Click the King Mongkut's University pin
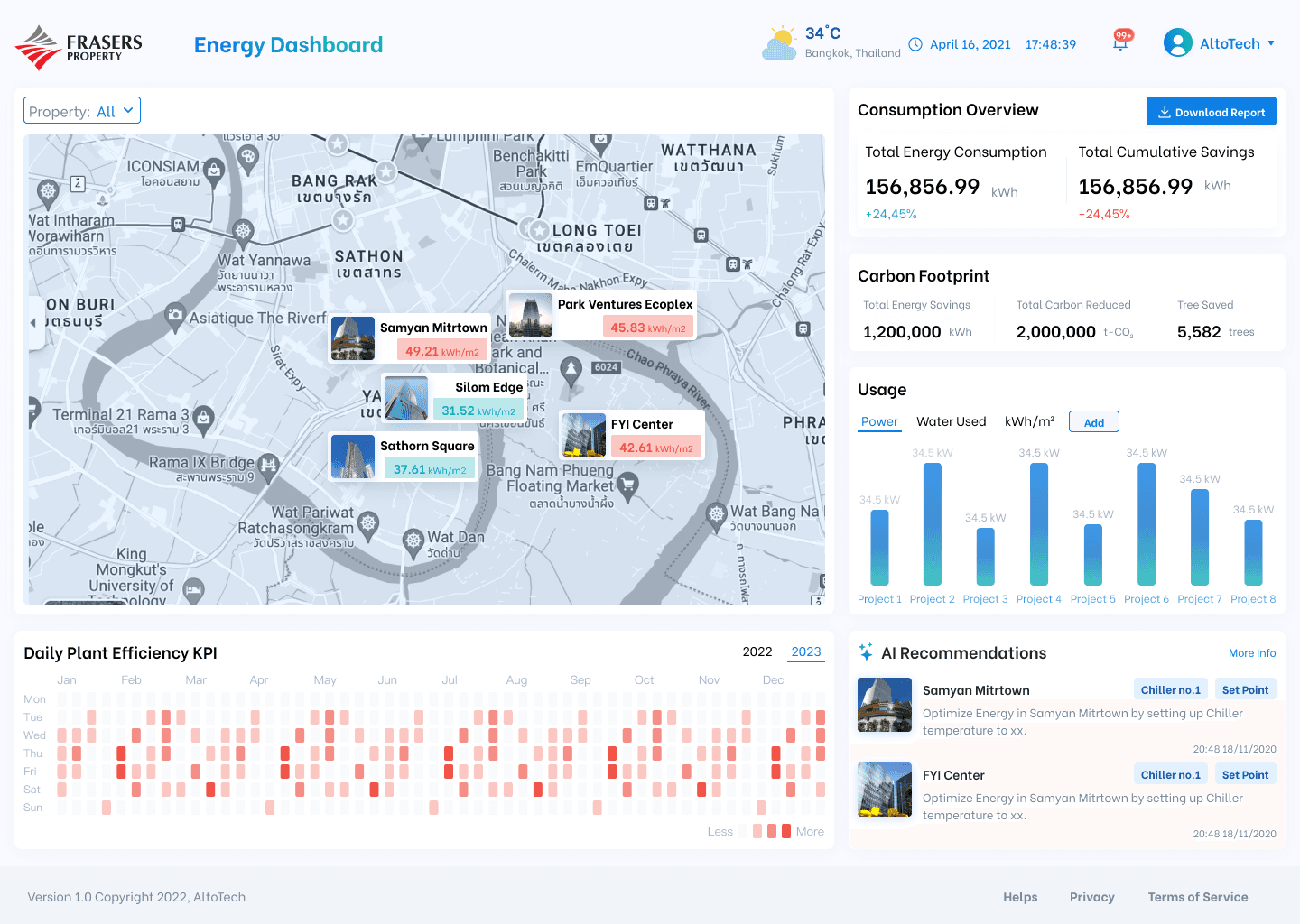Screen dimensions: 1300x924 (193, 591)
